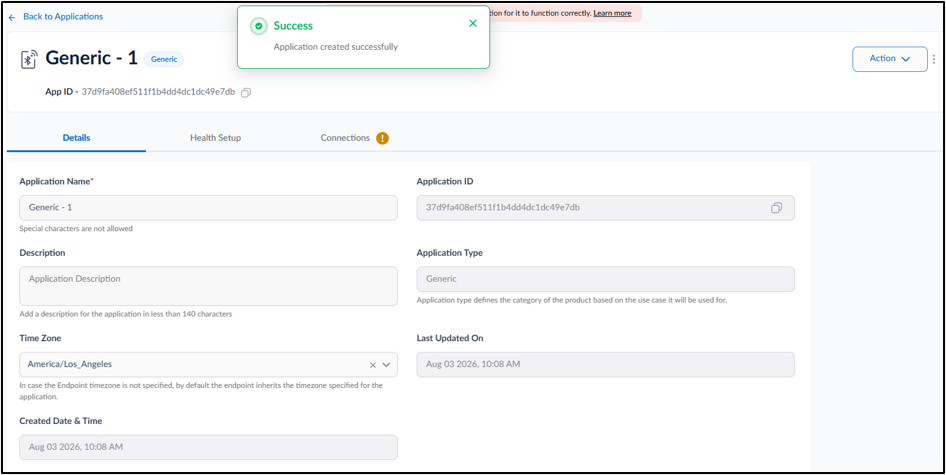Click the Generic tag badge beside title
Image resolution: width=946 pixels, height=475 pixels.
[163, 59]
